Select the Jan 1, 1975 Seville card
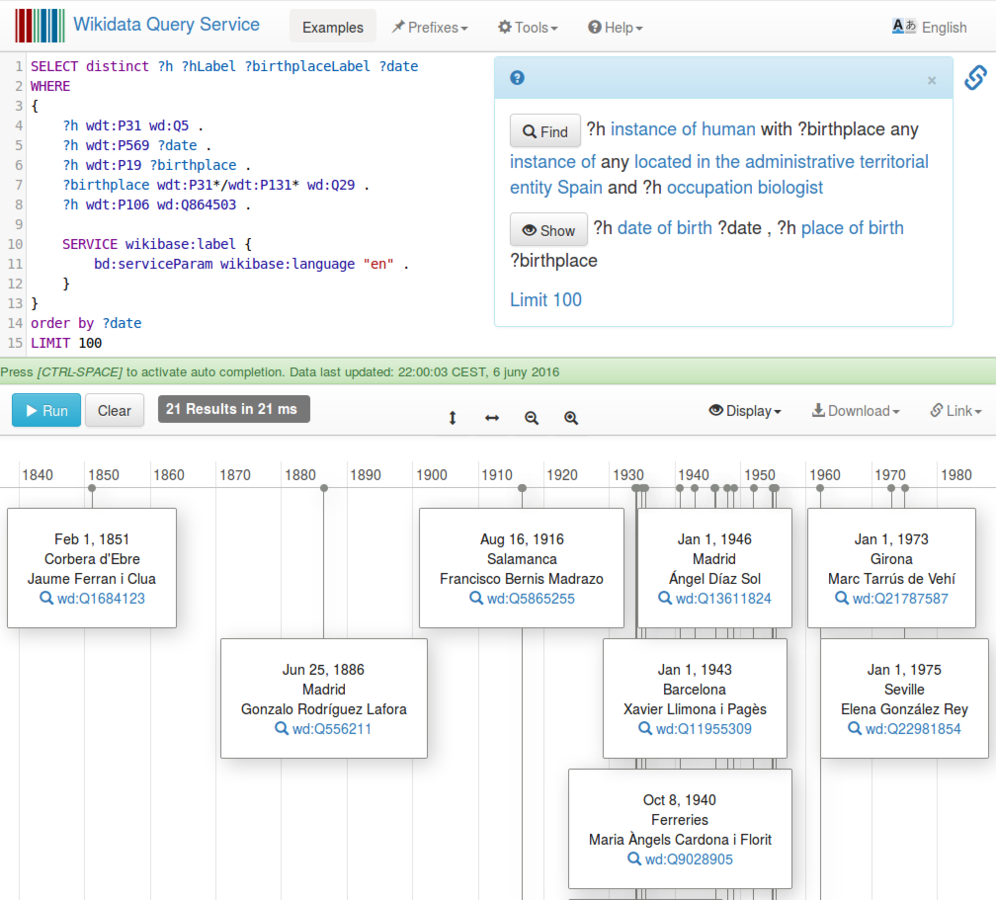The height and width of the screenshot is (900, 996). pyautogui.click(x=904, y=698)
